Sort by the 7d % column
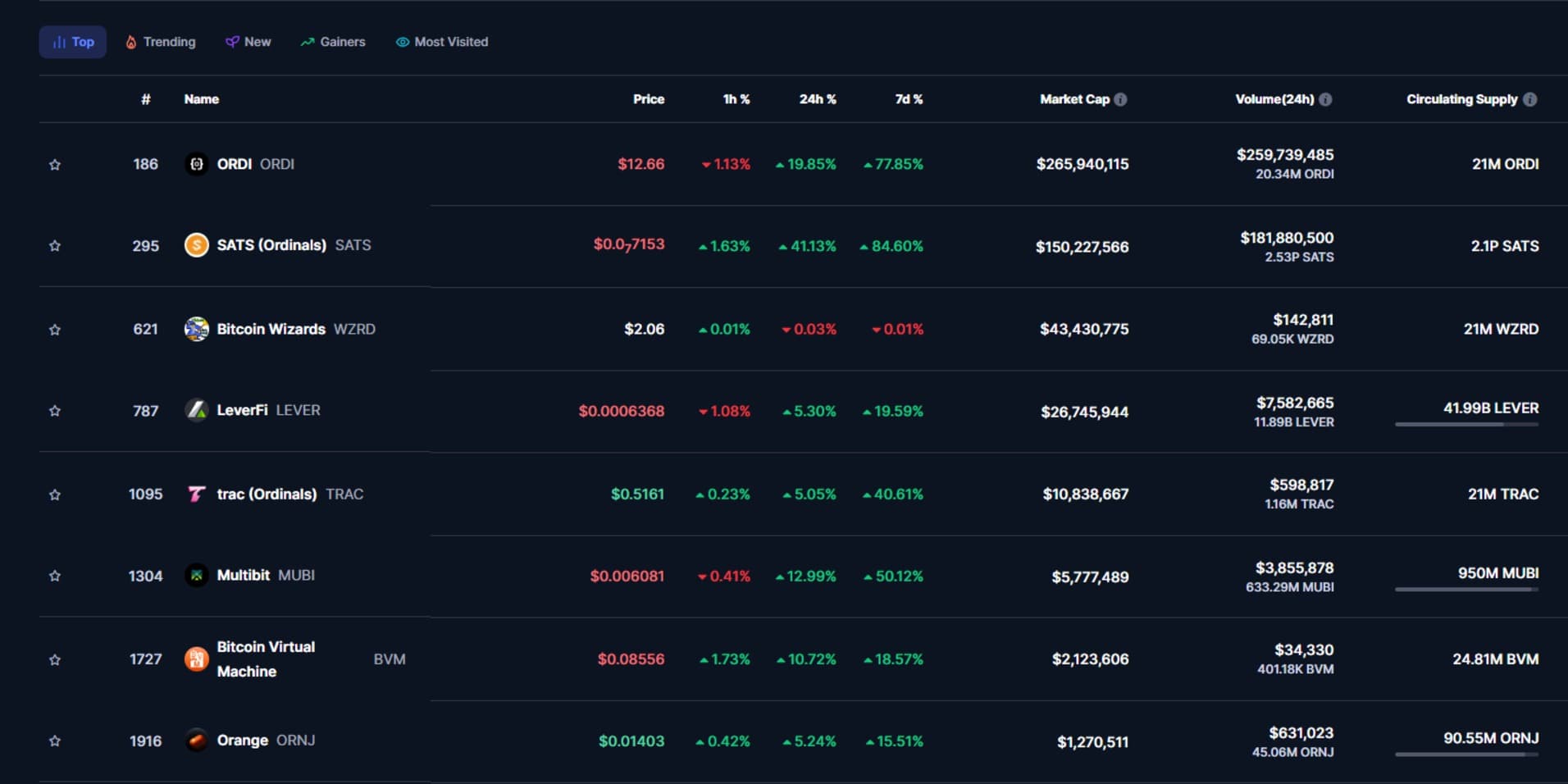1568x784 pixels. coord(909,99)
